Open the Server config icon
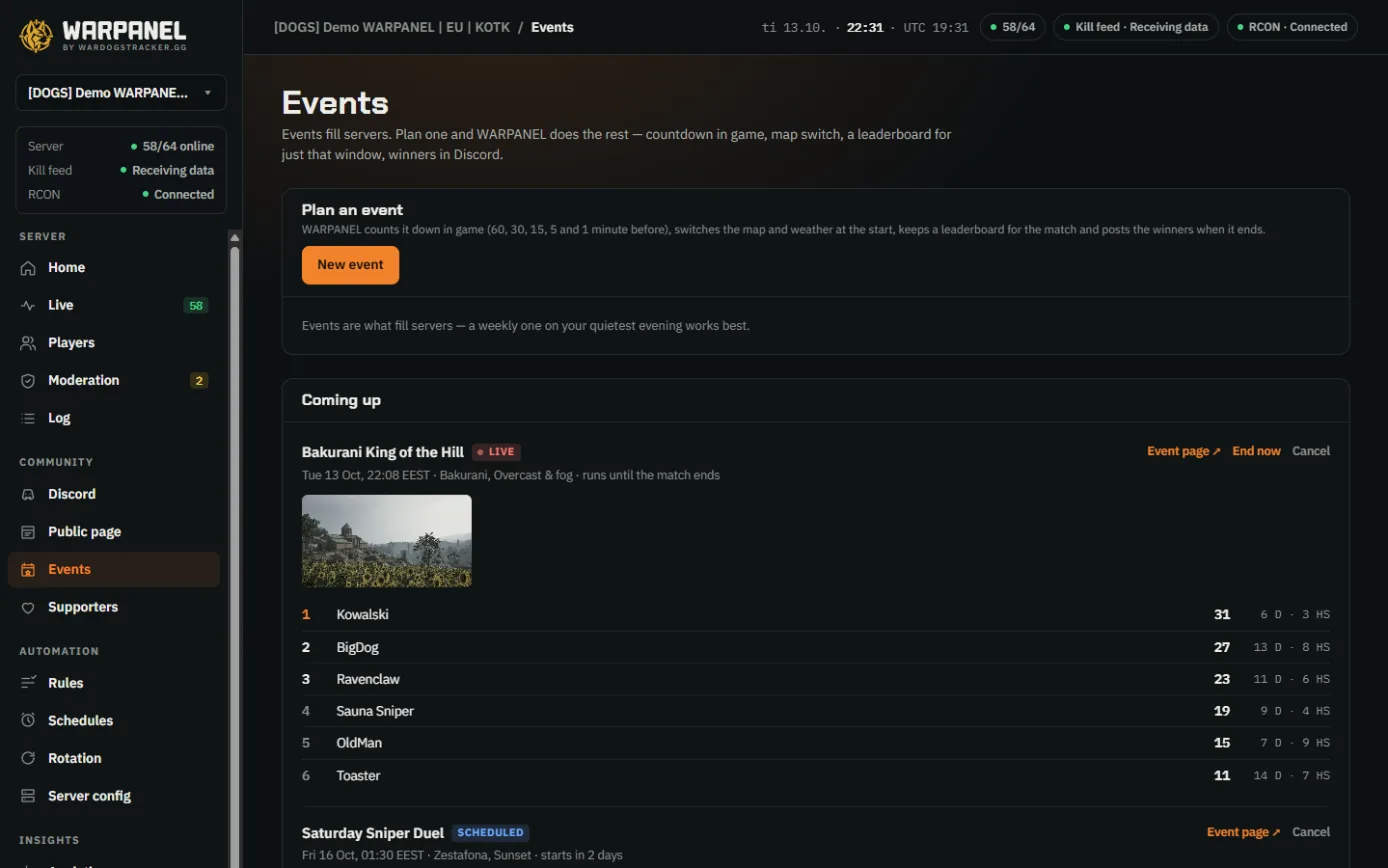 [28, 796]
